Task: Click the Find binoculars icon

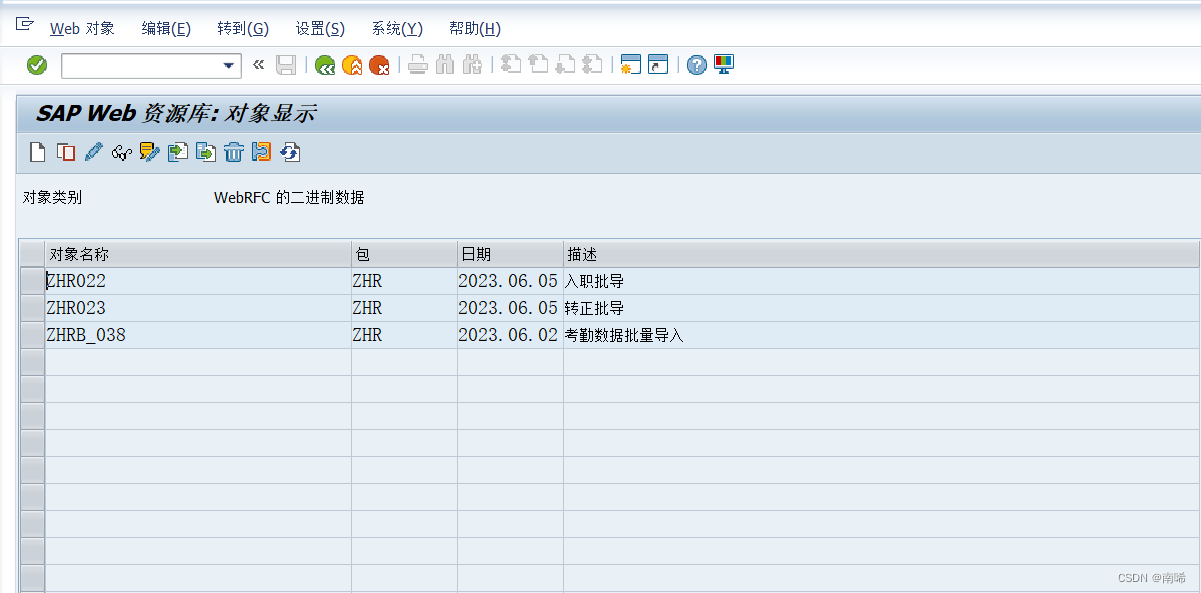Action: [445, 65]
